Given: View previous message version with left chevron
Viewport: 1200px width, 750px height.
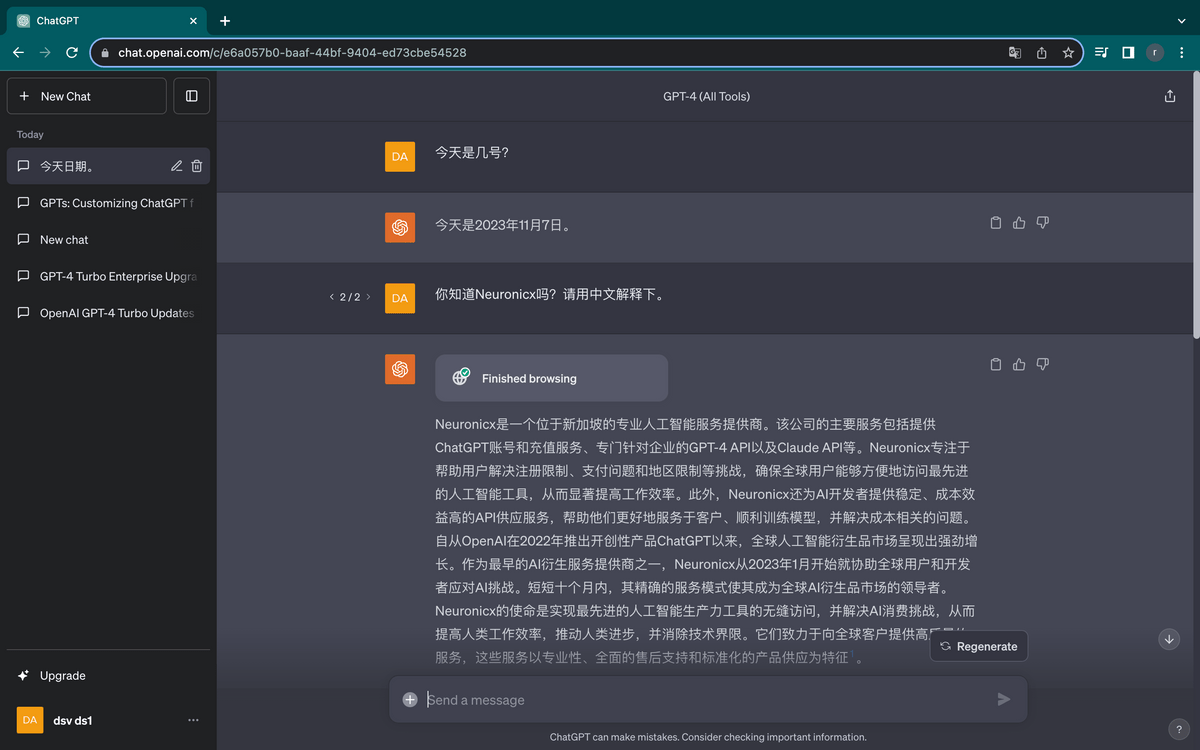Looking at the screenshot, I should pyautogui.click(x=331, y=297).
